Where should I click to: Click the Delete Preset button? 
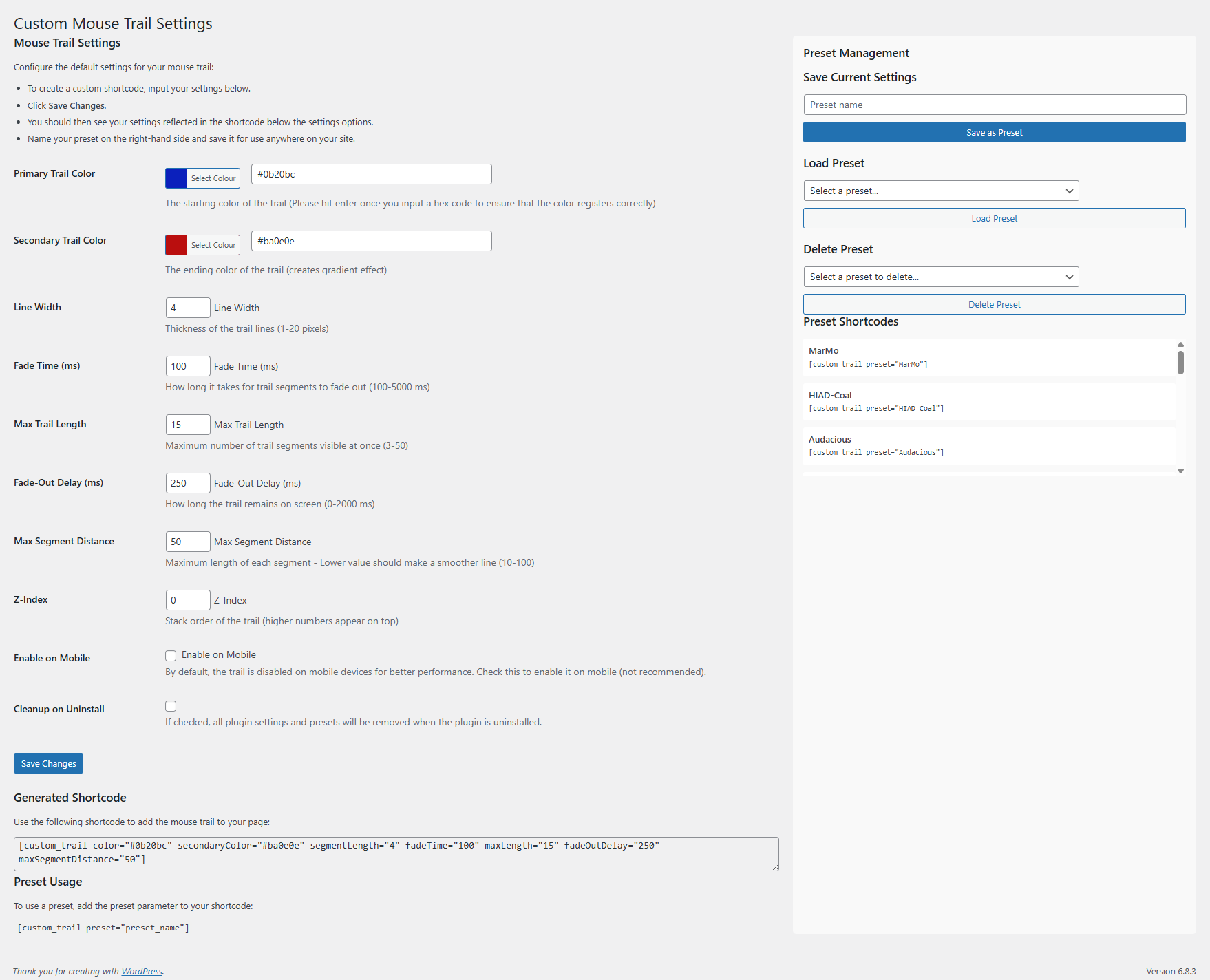pos(995,304)
